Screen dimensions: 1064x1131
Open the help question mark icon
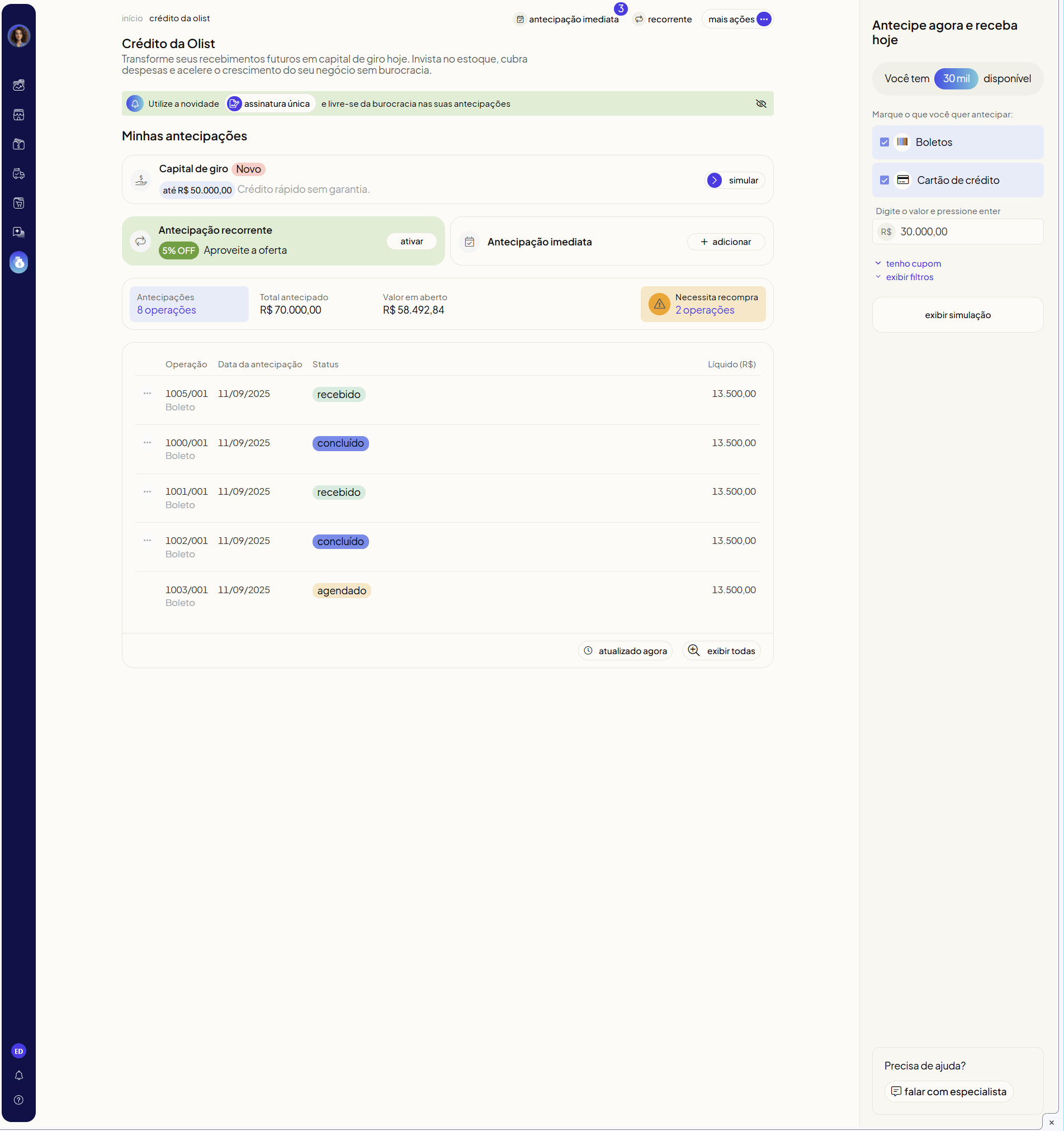point(19,1100)
